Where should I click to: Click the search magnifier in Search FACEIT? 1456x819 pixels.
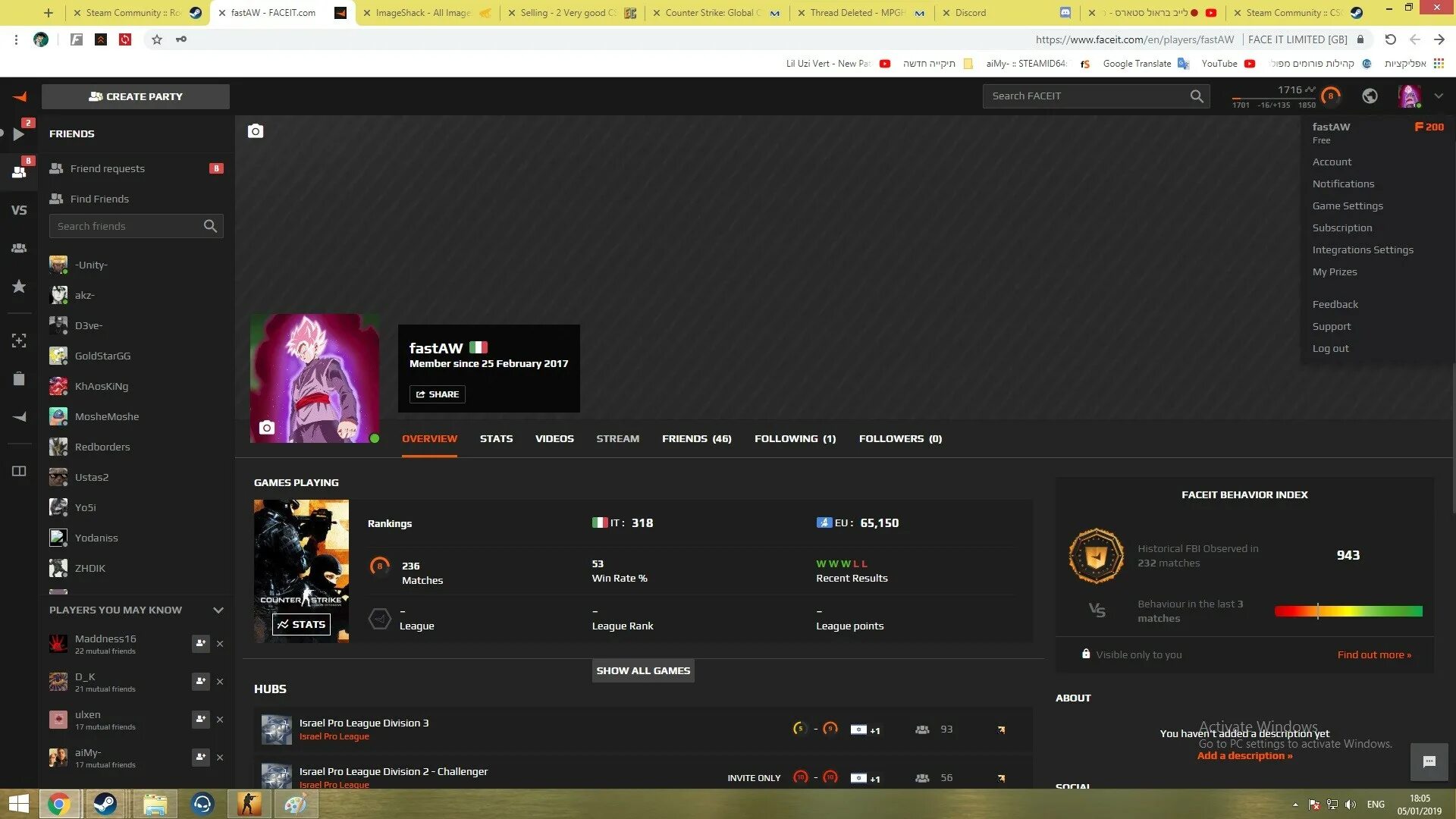click(1196, 96)
